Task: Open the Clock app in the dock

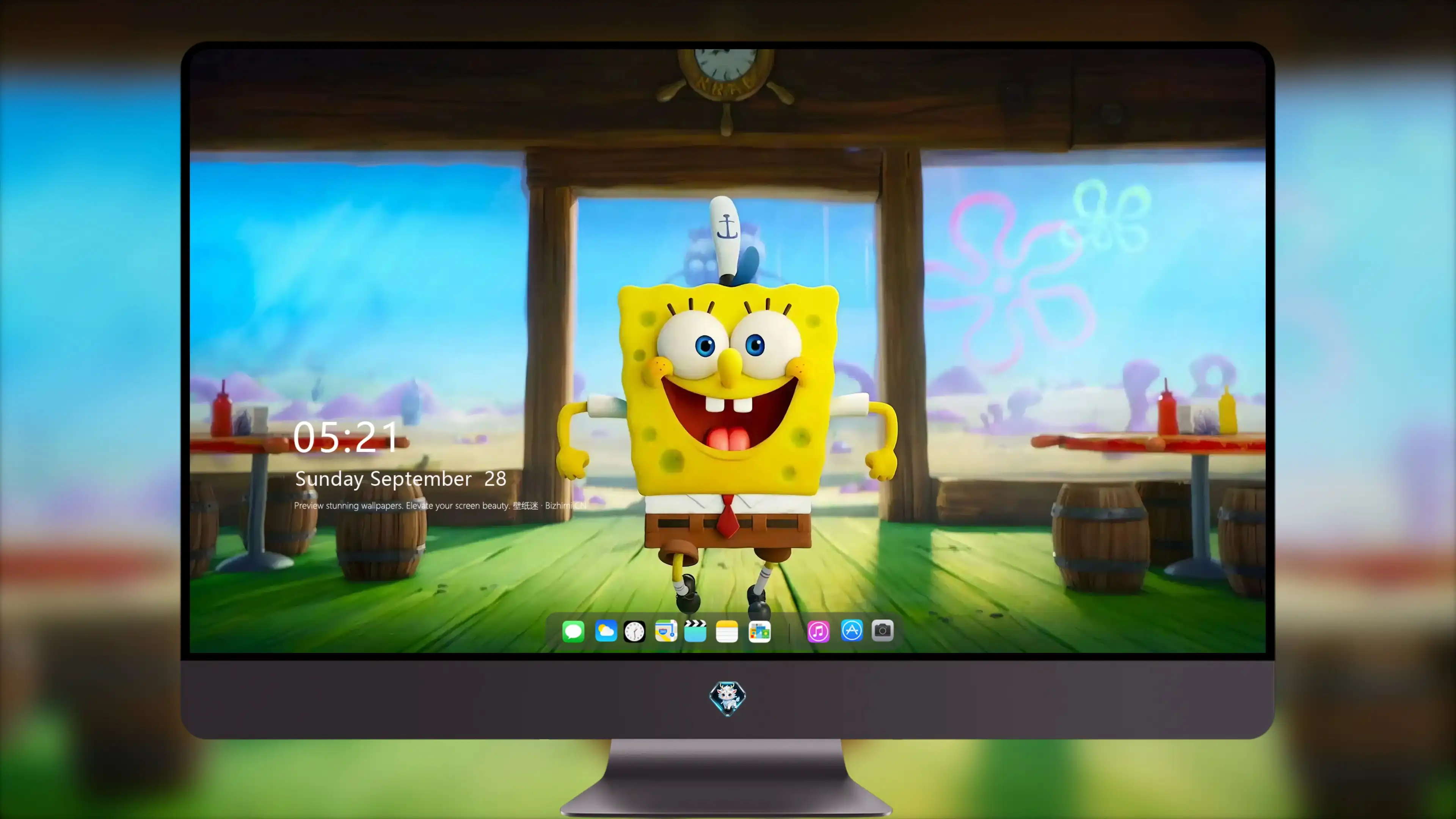Action: 634,631
